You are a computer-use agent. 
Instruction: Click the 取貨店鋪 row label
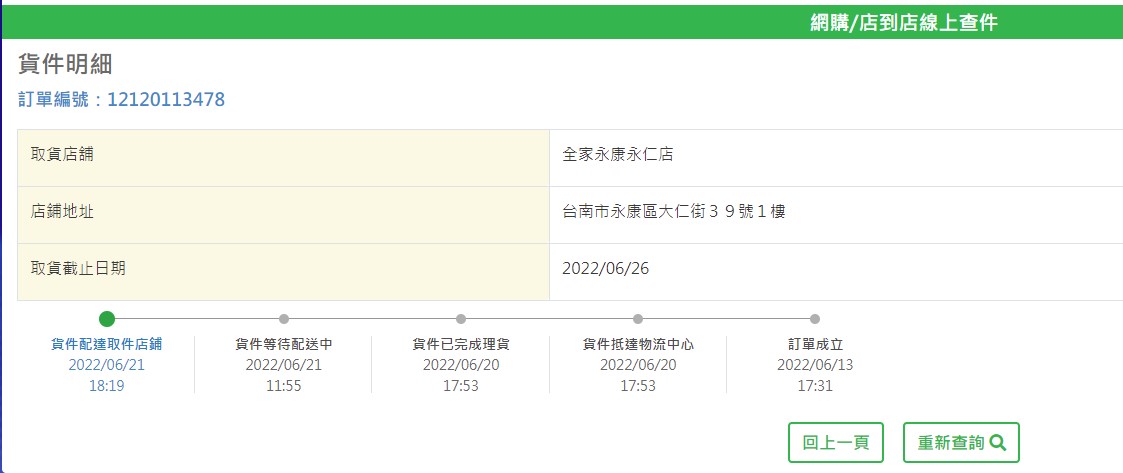click(62, 154)
